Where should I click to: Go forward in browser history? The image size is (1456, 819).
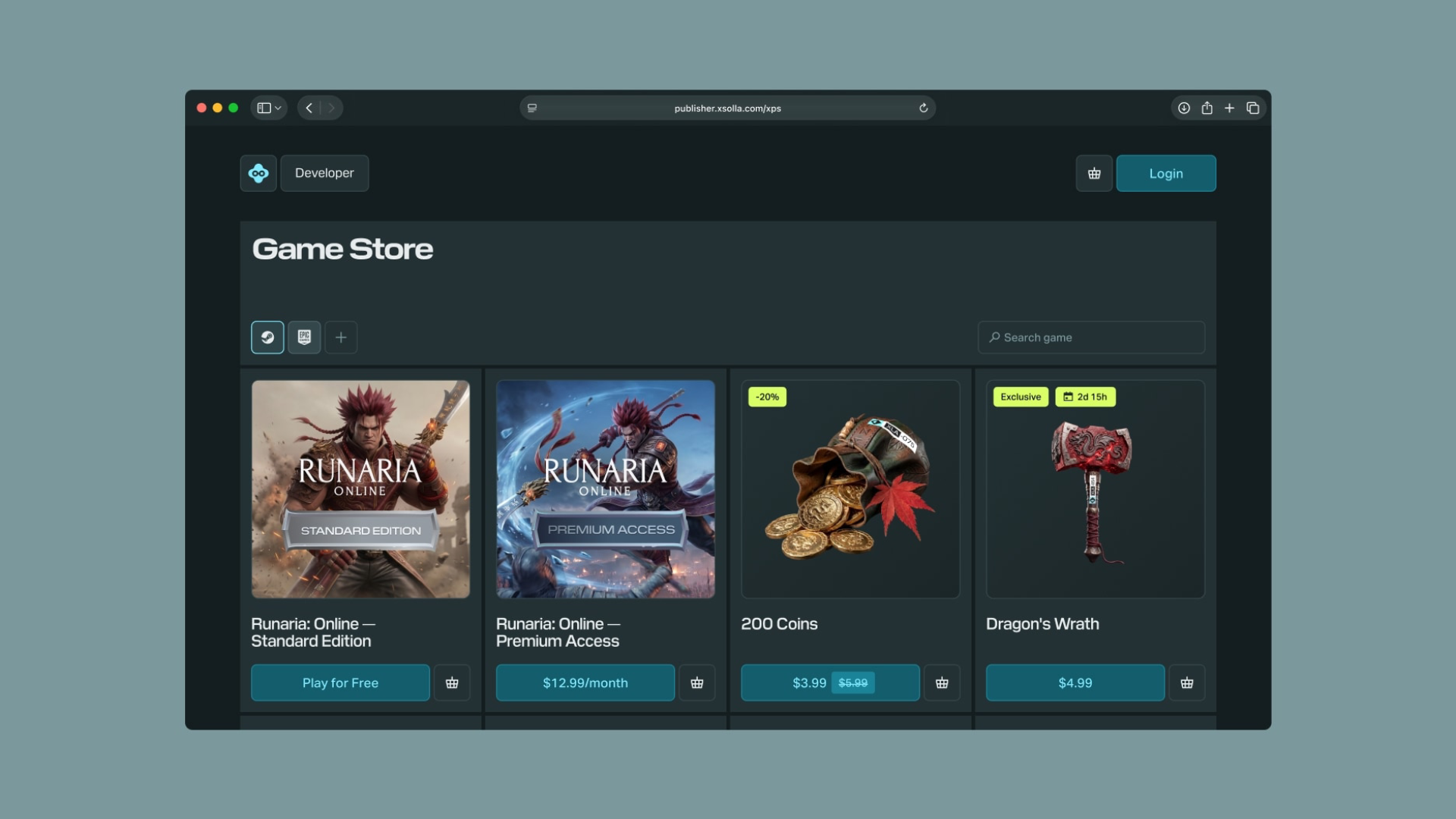click(x=331, y=108)
